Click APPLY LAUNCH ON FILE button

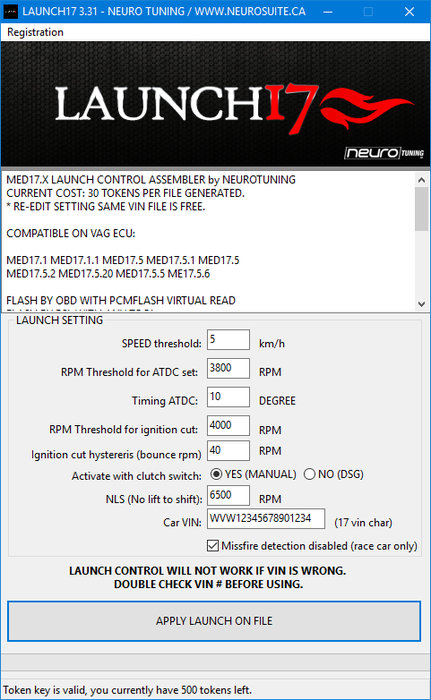coord(214,621)
